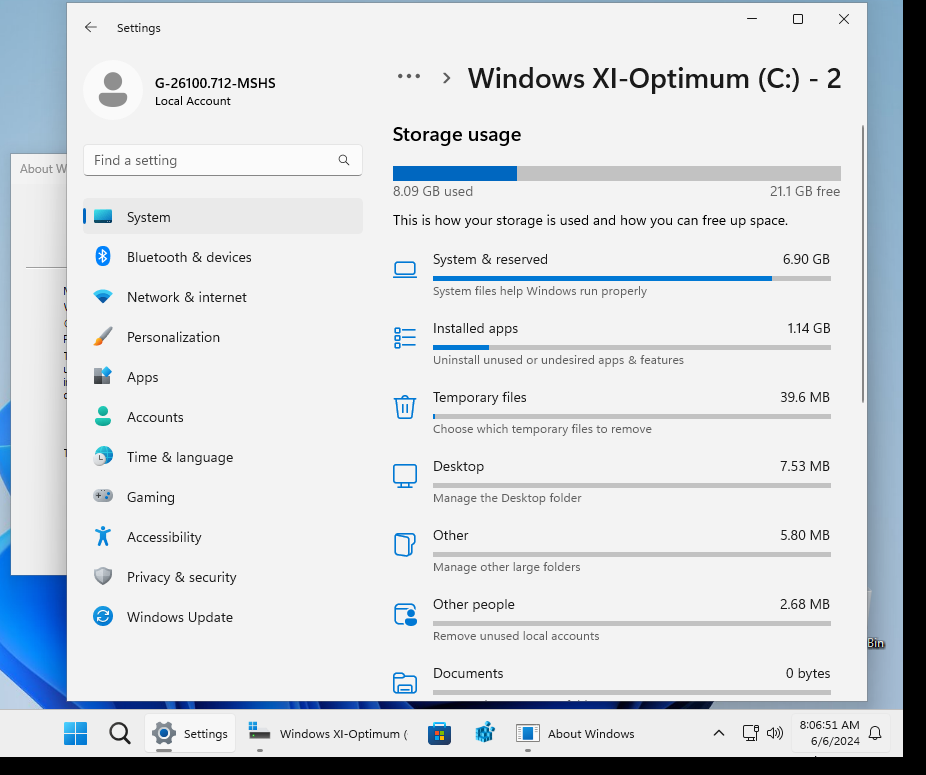Click the Desktop 7.53 MB size value
Image resolution: width=926 pixels, height=775 pixels.
(804, 466)
